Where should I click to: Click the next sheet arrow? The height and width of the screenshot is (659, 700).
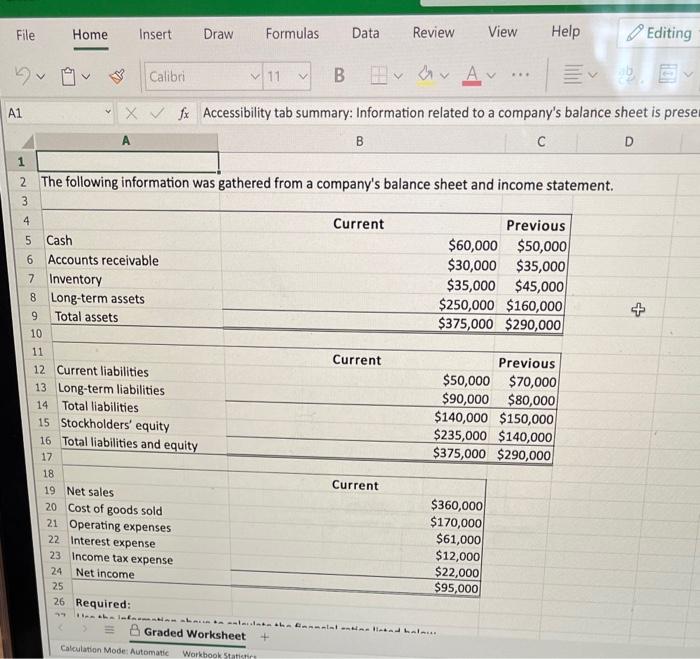(x=85, y=629)
